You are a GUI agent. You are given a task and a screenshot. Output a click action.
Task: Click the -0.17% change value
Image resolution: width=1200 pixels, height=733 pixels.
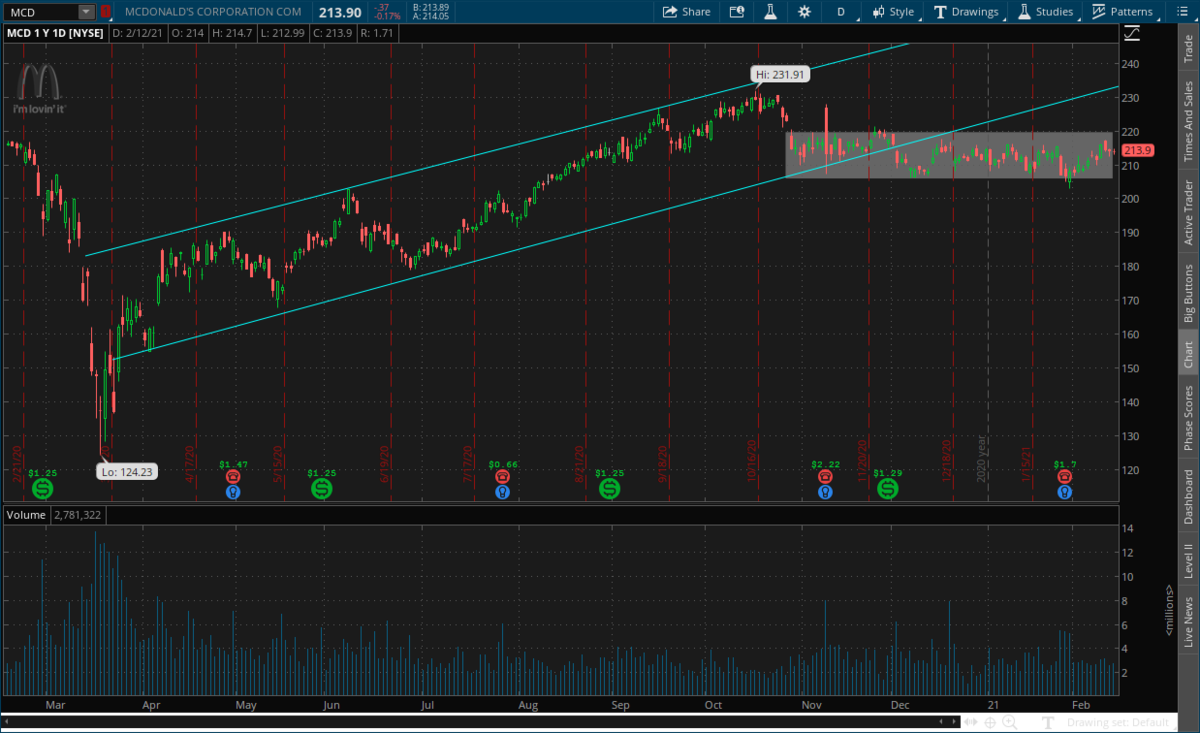pyautogui.click(x=385, y=17)
